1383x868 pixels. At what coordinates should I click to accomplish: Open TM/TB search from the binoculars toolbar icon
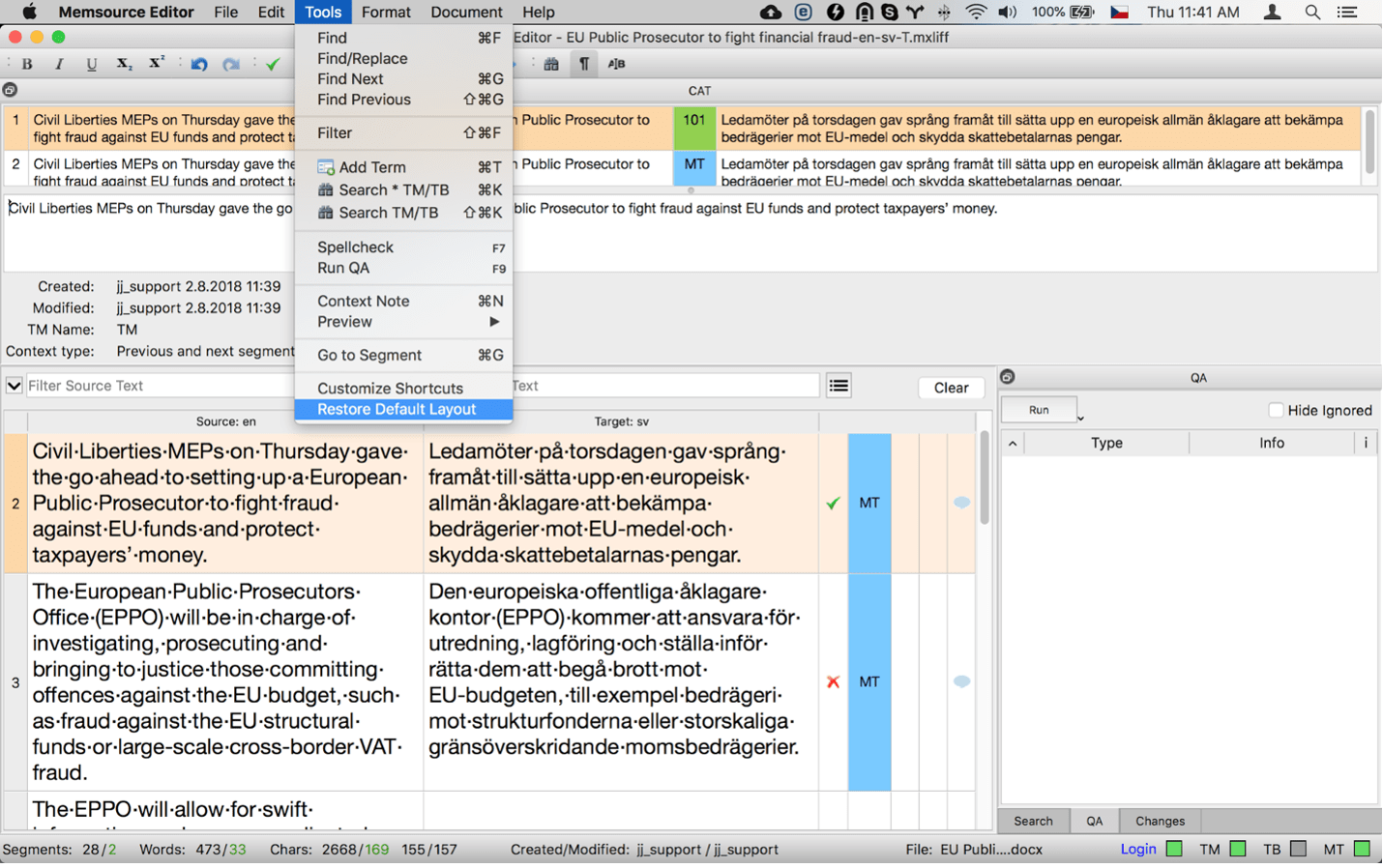click(551, 64)
